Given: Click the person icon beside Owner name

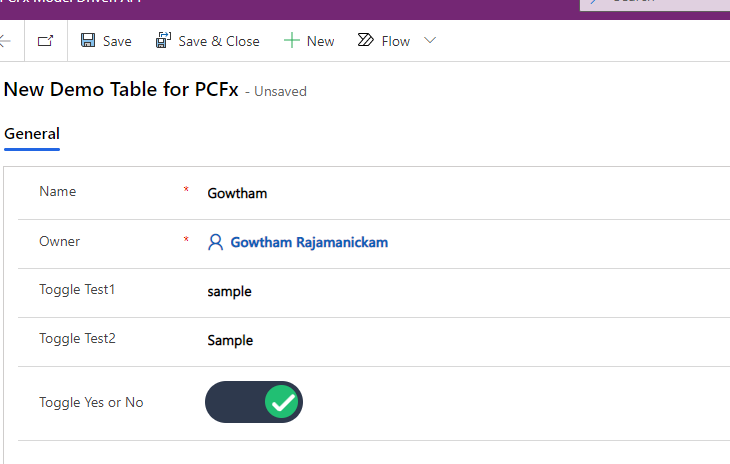Looking at the screenshot, I should click(x=215, y=242).
